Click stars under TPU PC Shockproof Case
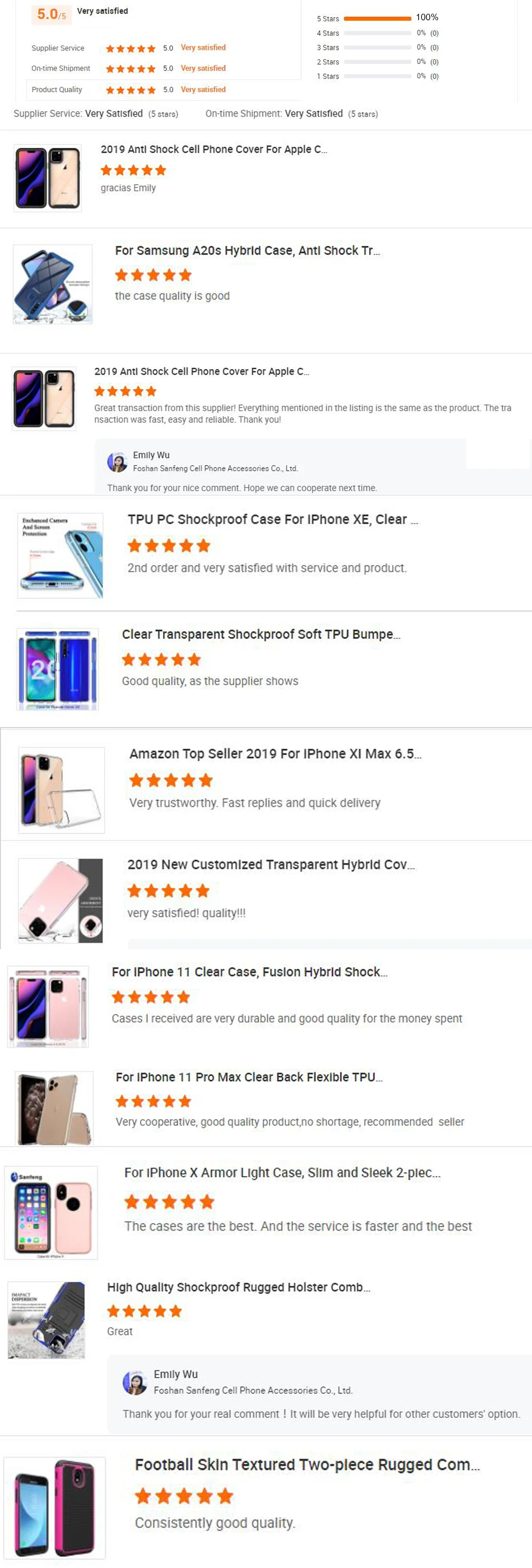 pyautogui.click(x=169, y=545)
